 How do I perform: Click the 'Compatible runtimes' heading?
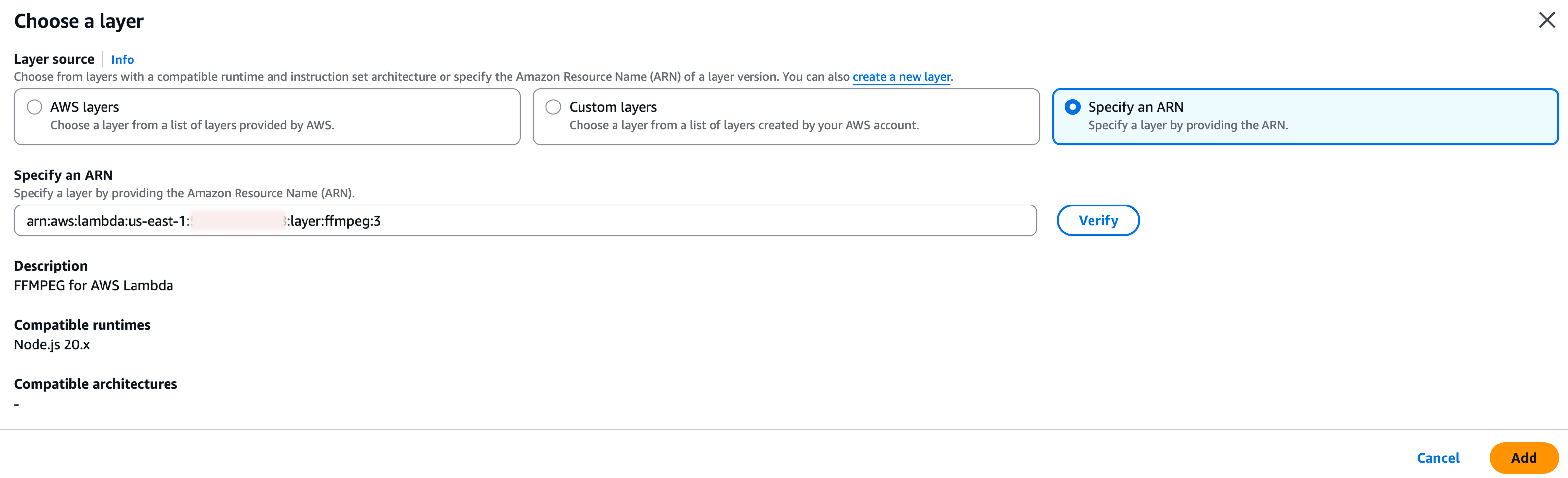pyautogui.click(x=82, y=325)
